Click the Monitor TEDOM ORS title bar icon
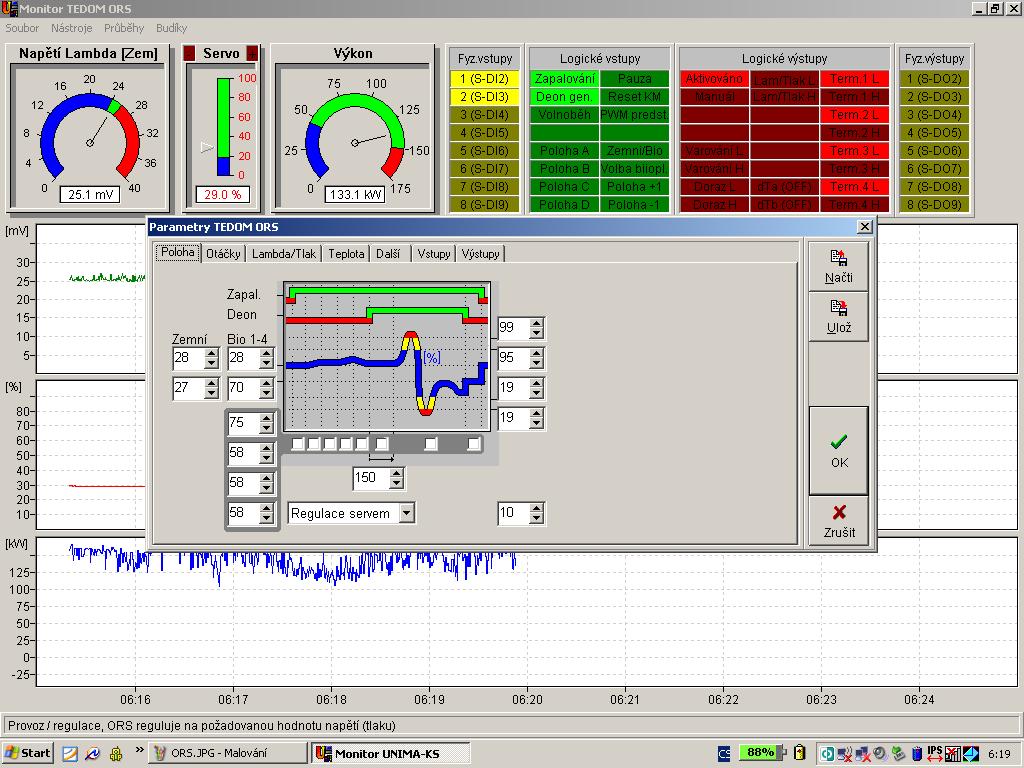The height and width of the screenshot is (768, 1024). coord(10,8)
